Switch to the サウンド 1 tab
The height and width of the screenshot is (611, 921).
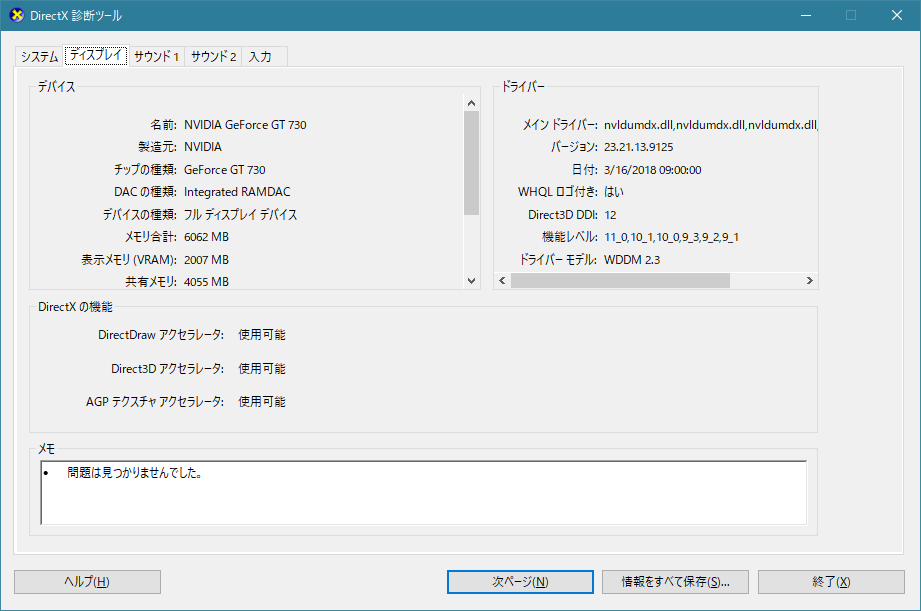[x=154, y=57]
